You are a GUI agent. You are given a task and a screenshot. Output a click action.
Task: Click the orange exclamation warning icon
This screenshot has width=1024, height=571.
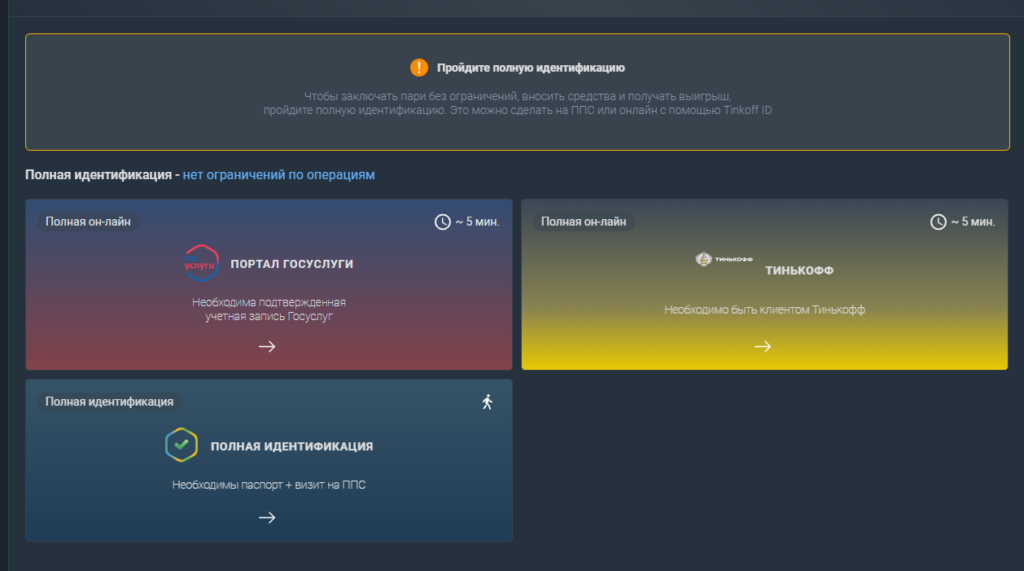pos(419,67)
